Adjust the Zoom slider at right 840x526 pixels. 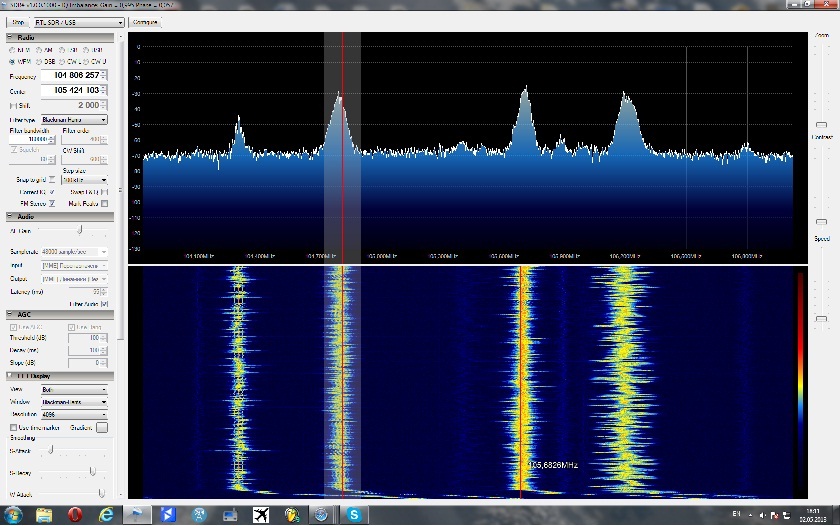(821, 124)
